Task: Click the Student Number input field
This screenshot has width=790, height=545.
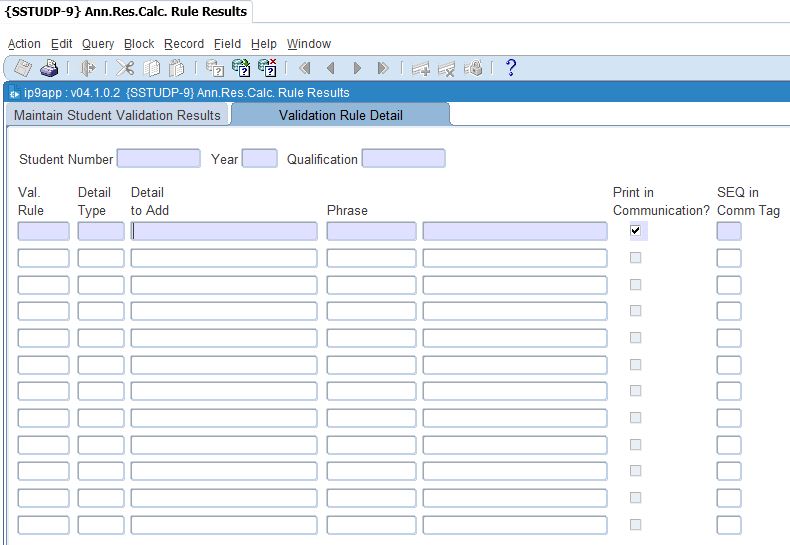Action: coord(158,159)
